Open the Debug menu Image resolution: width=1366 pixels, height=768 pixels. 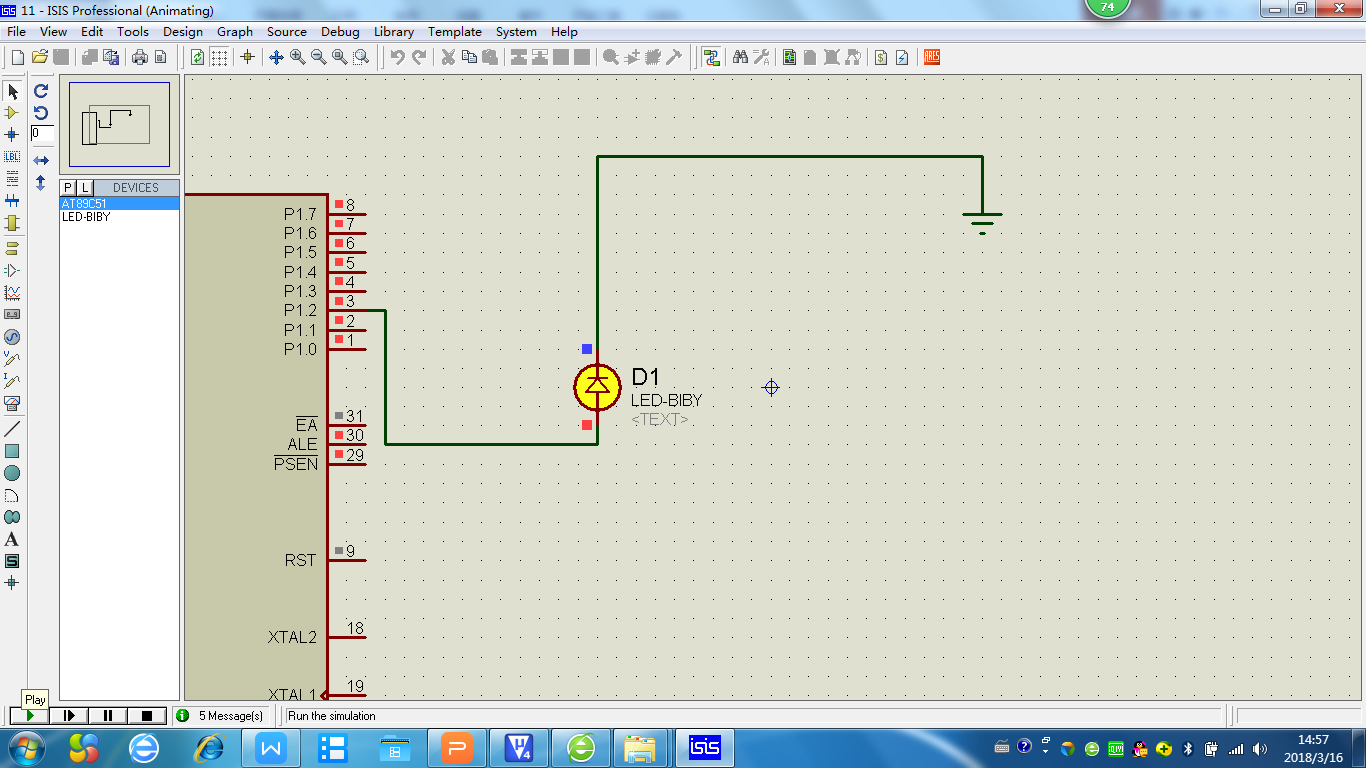point(340,32)
